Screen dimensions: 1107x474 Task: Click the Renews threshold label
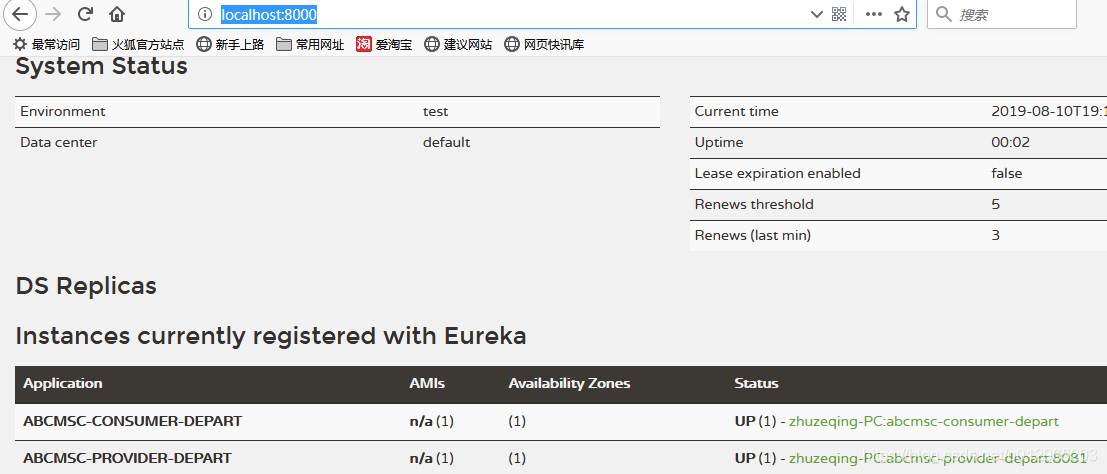(x=754, y=205)
